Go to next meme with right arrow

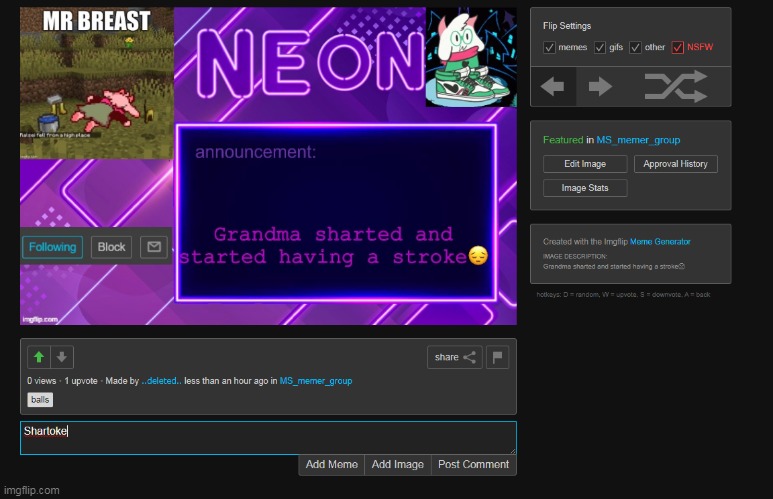600,87
